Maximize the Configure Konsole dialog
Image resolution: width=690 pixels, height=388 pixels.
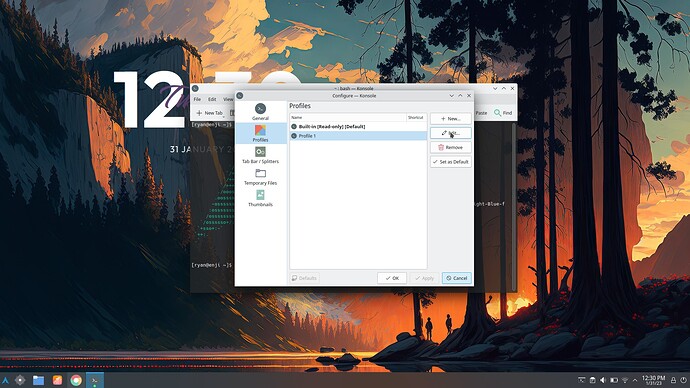coord(460,95)
